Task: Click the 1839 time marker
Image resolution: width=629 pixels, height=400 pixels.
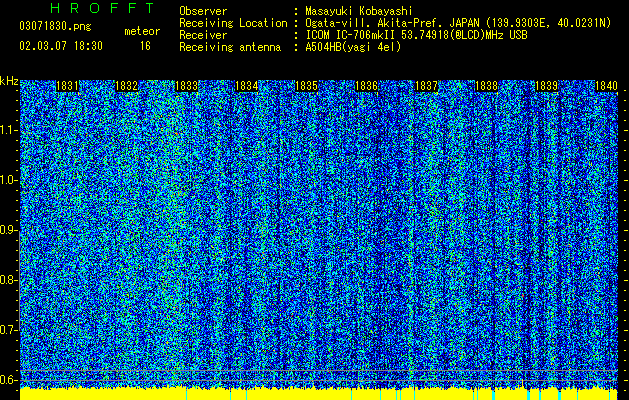Action: (x=547, y=86)
